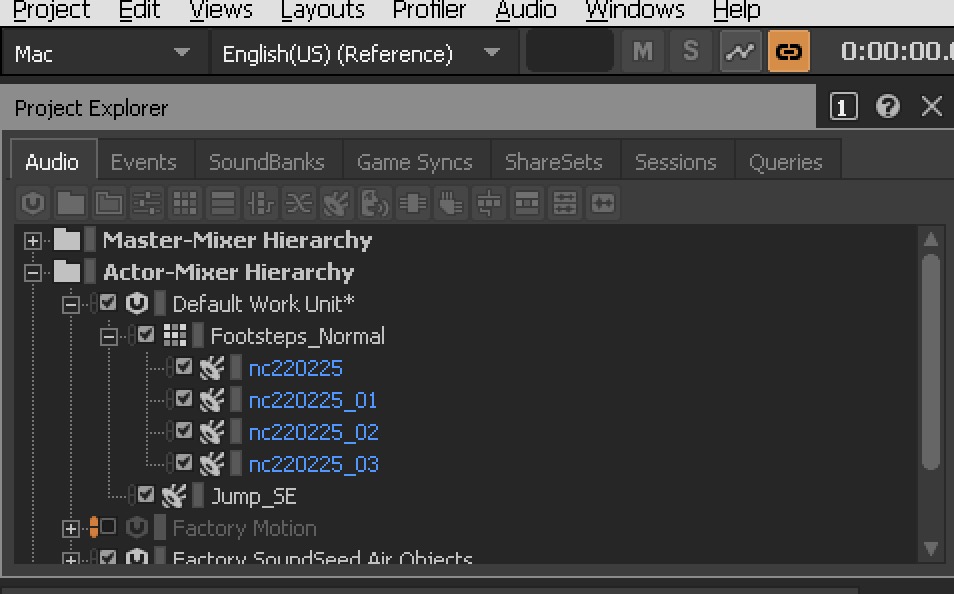Click the Actor-Mixer sliders toolbar icon

147,203
